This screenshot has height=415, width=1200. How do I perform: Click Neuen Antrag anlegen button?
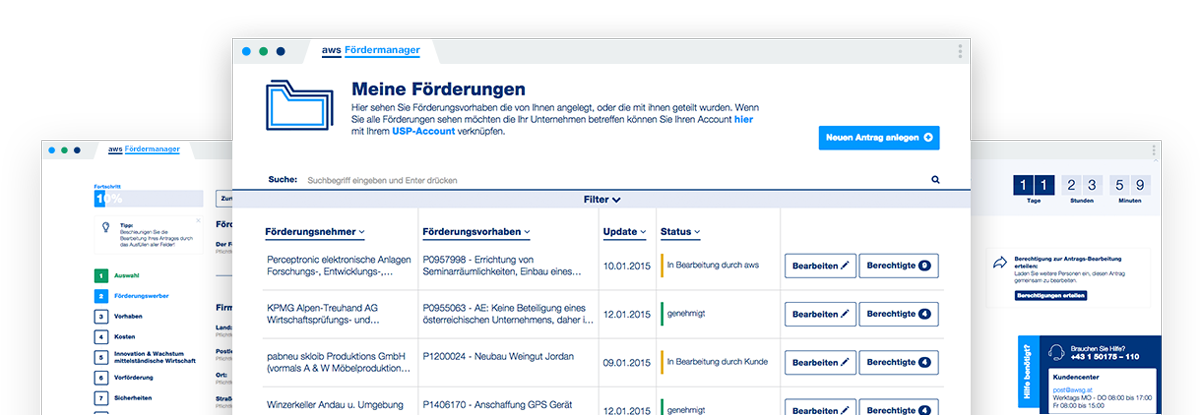[878, 138]
